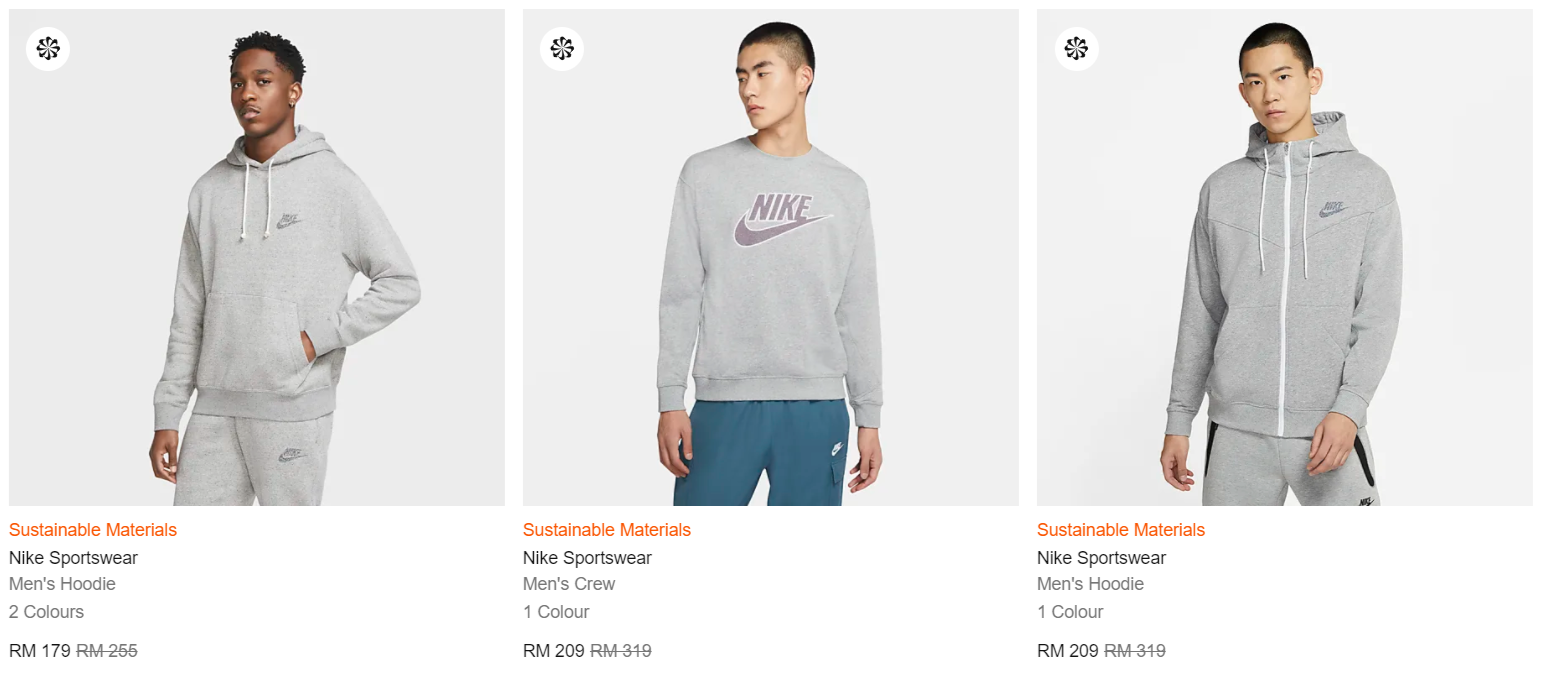Click sustainability pinwheel icon on pullover hoodie image
This screenshot has height=673, width=1543.
(x=47, y=48)
